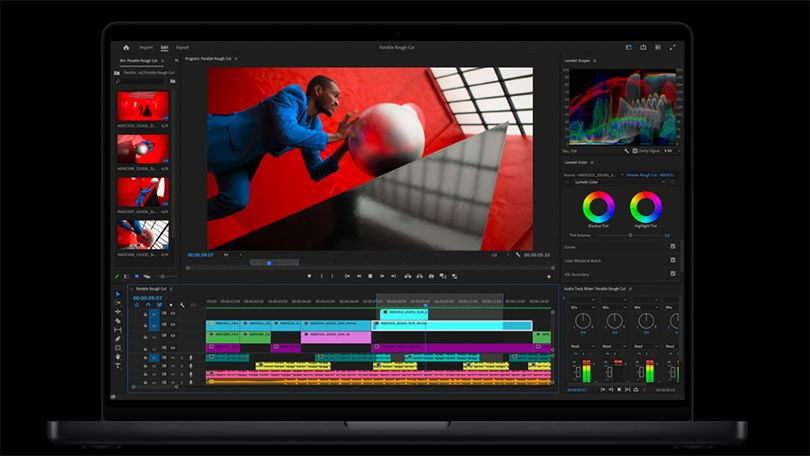Viewport: 810px width, 456px height.
Task: Toggle full screen video output icon
Action: (x=672, y=48)
